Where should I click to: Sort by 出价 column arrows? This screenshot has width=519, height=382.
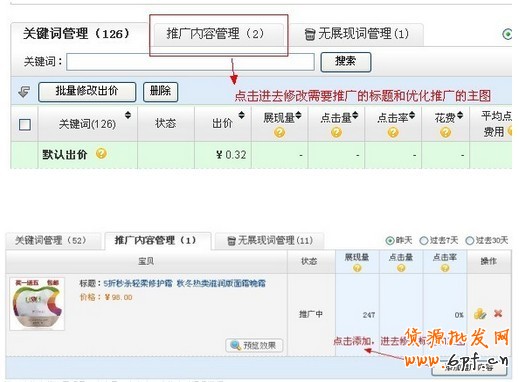(241, 115)
